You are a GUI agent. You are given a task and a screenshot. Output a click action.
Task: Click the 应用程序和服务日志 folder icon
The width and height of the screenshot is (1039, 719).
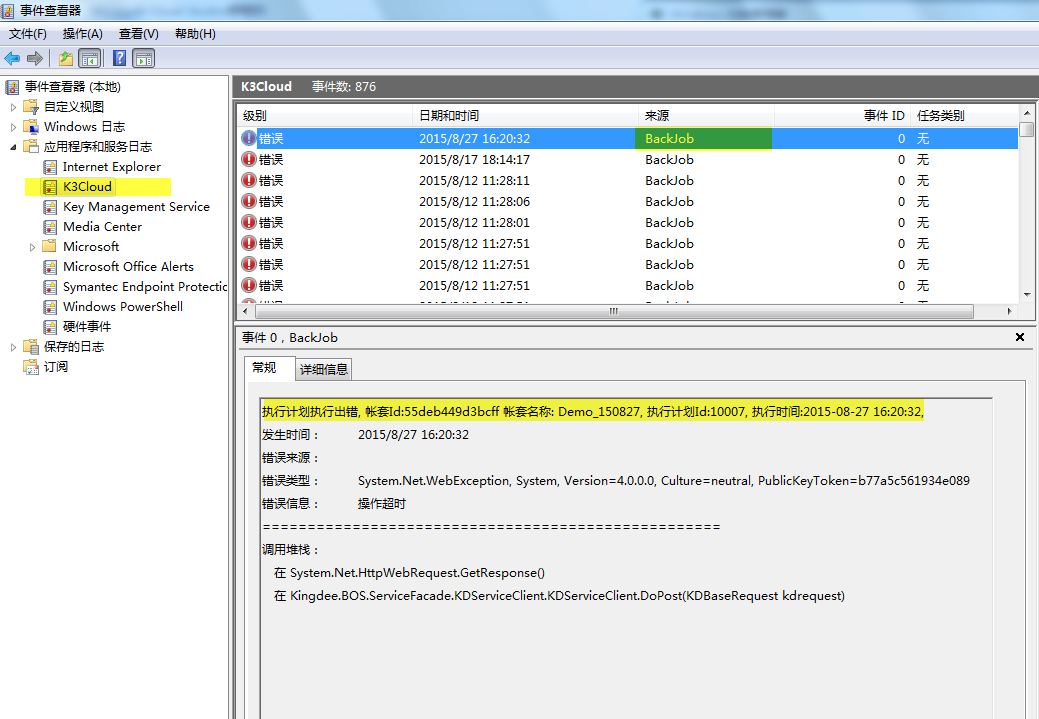(x=31, y=146)
